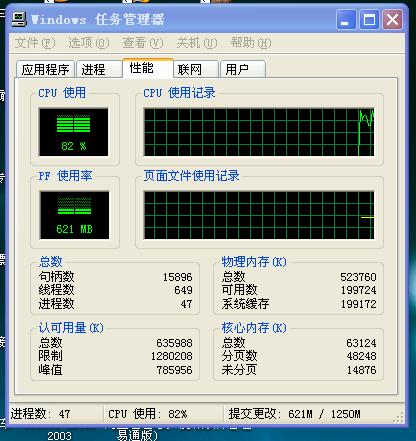Click the CPU 使用 82% gauge
This screenshot has width=416, height=441.
click(x=74, y=132)
